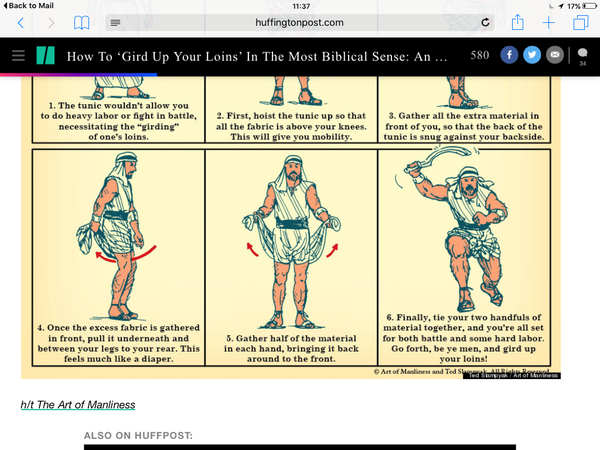Viewport: 600px width, 450px height.
Task: Tap step 5 illustration of man holding fabric
Action: 291,241
